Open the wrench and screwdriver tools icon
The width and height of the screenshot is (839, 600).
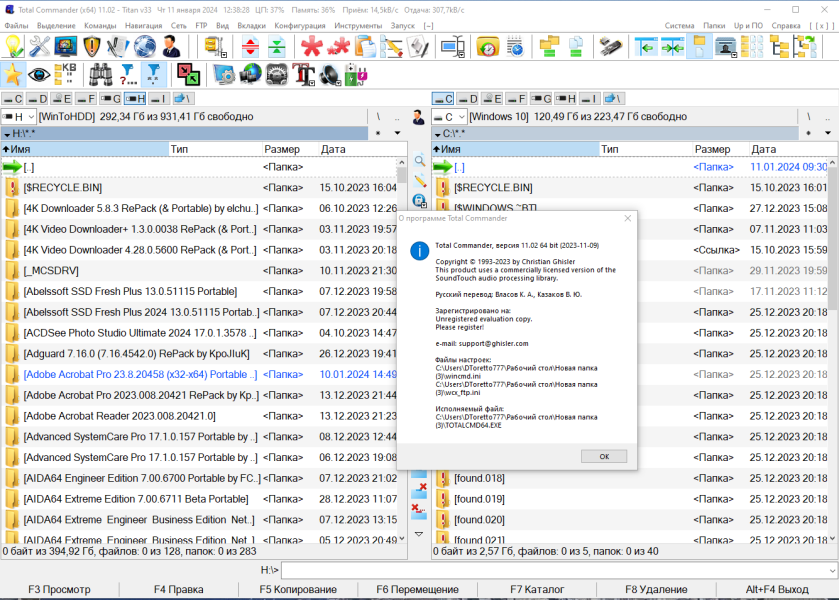(x=40, y=47)
